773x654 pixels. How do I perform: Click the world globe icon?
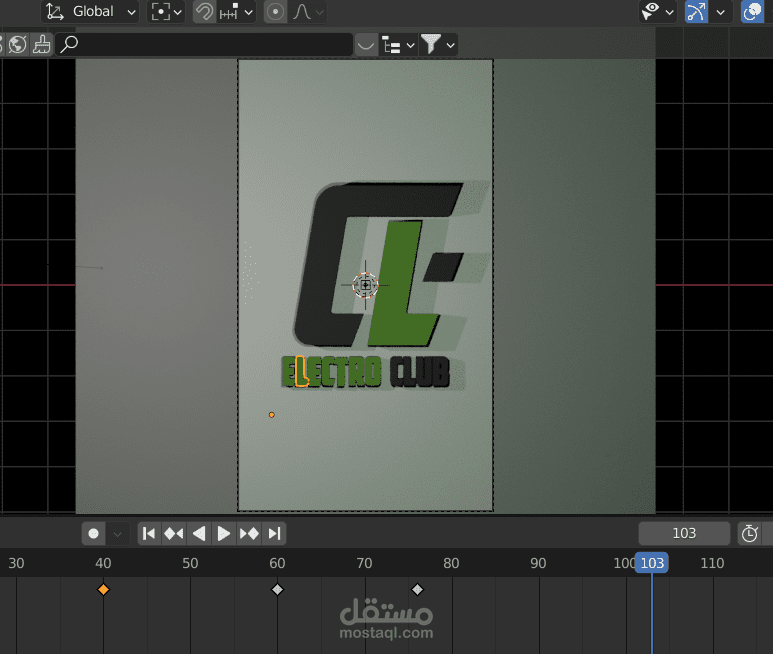point(18,44)
